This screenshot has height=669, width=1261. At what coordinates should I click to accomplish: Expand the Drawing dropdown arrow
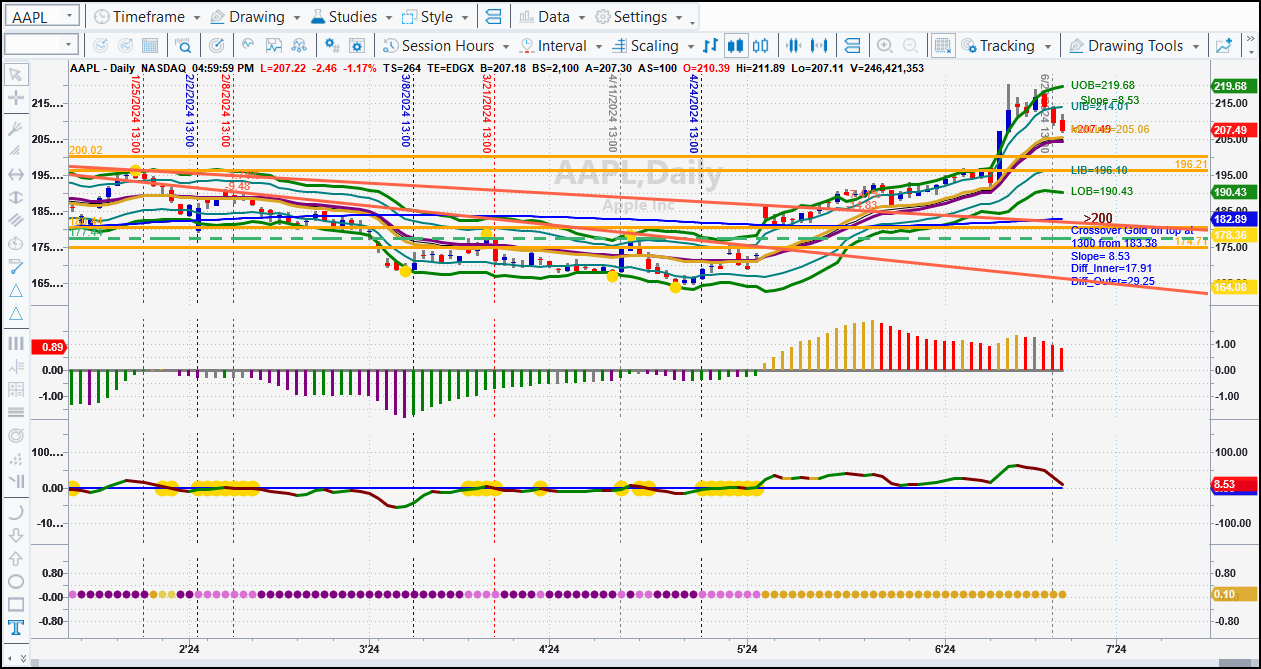(x=295, y=18)
